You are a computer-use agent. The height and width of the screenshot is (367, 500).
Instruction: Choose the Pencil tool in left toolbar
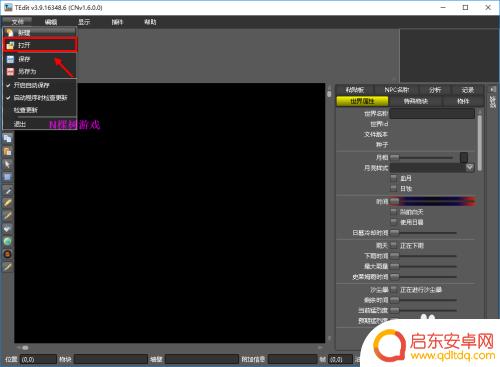[x=8, y=203]
